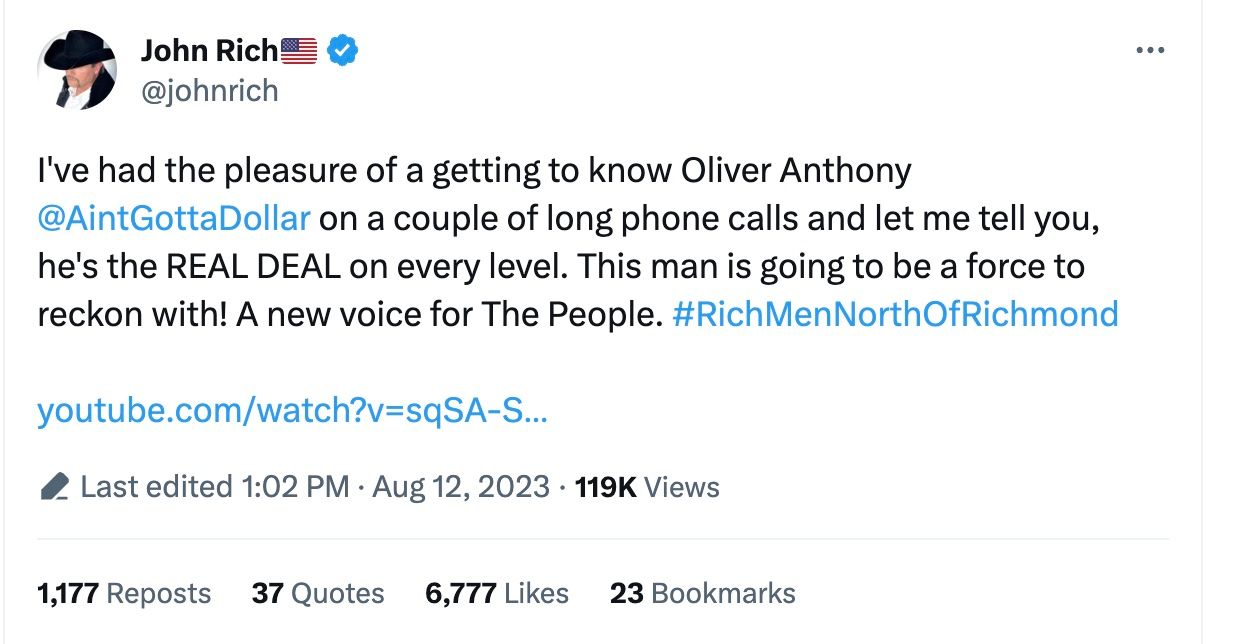Click the American flag emoji beside the name
The height and width of the screenshot is (644, 1236).
click(x=299, y=49)
